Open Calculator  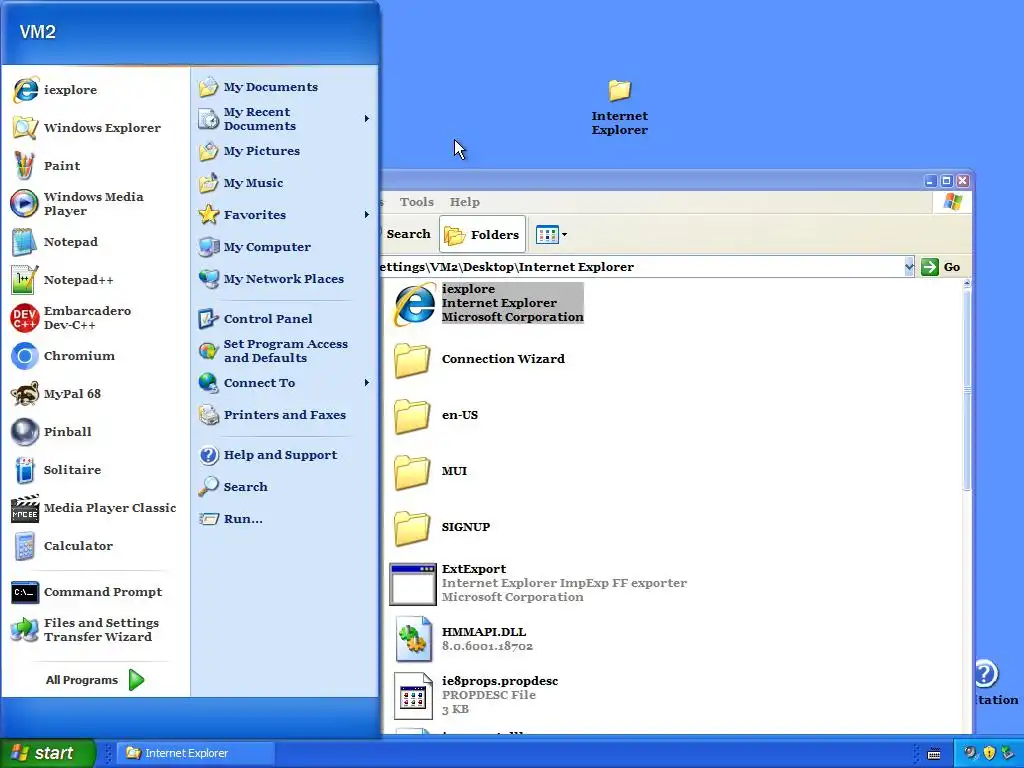tap(95, 546)
